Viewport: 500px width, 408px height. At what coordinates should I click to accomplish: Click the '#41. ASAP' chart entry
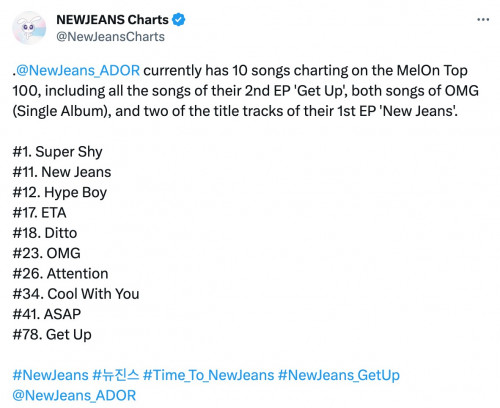point(47,314)
